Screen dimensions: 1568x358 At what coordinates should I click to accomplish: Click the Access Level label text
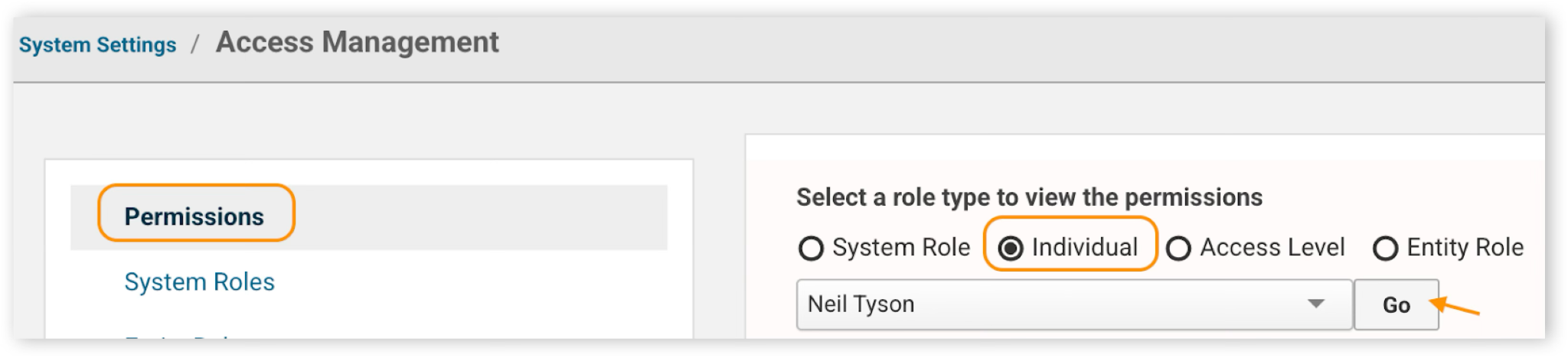coord(1272,247)
